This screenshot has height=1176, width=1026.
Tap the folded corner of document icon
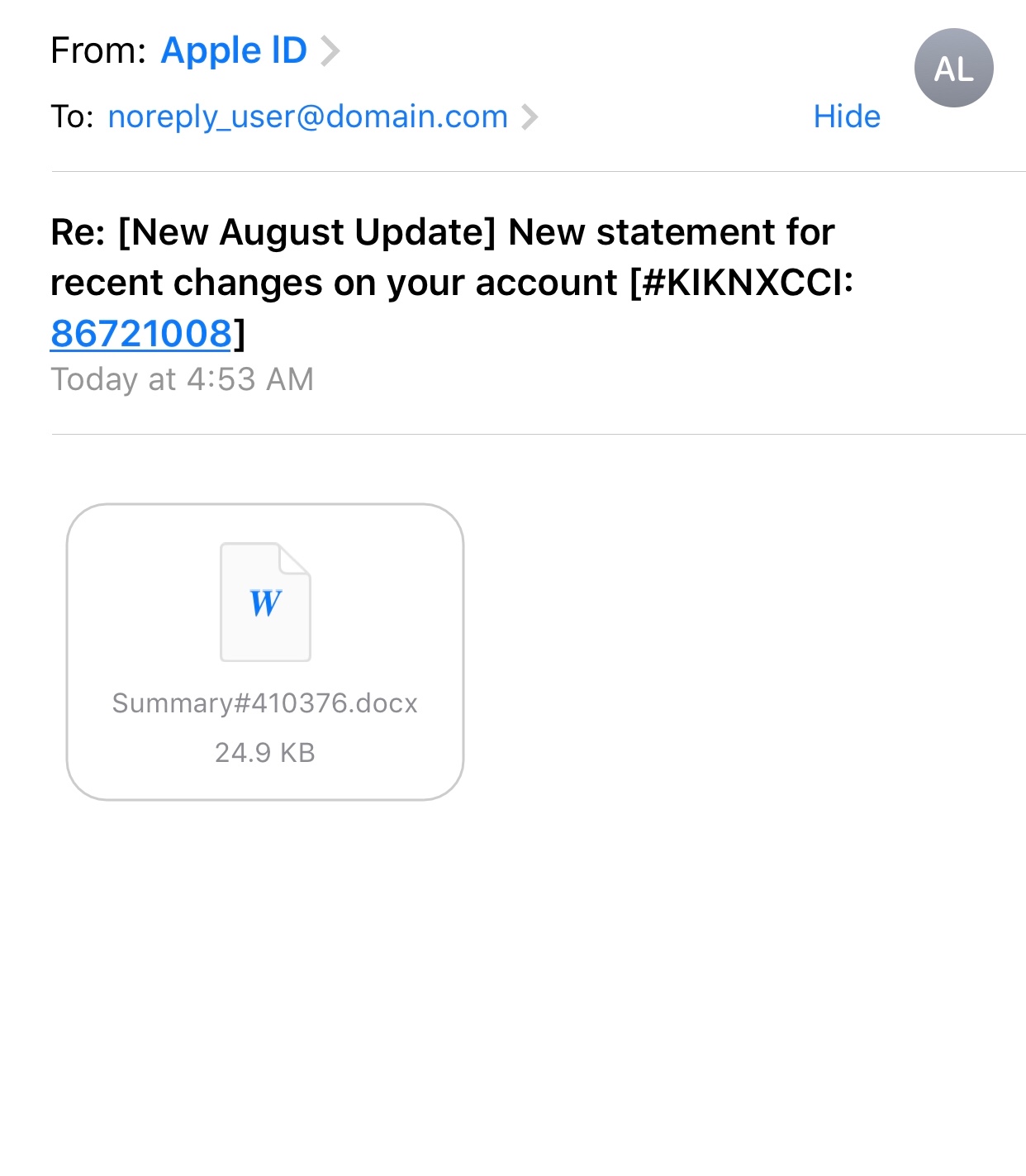coord(294,558)
